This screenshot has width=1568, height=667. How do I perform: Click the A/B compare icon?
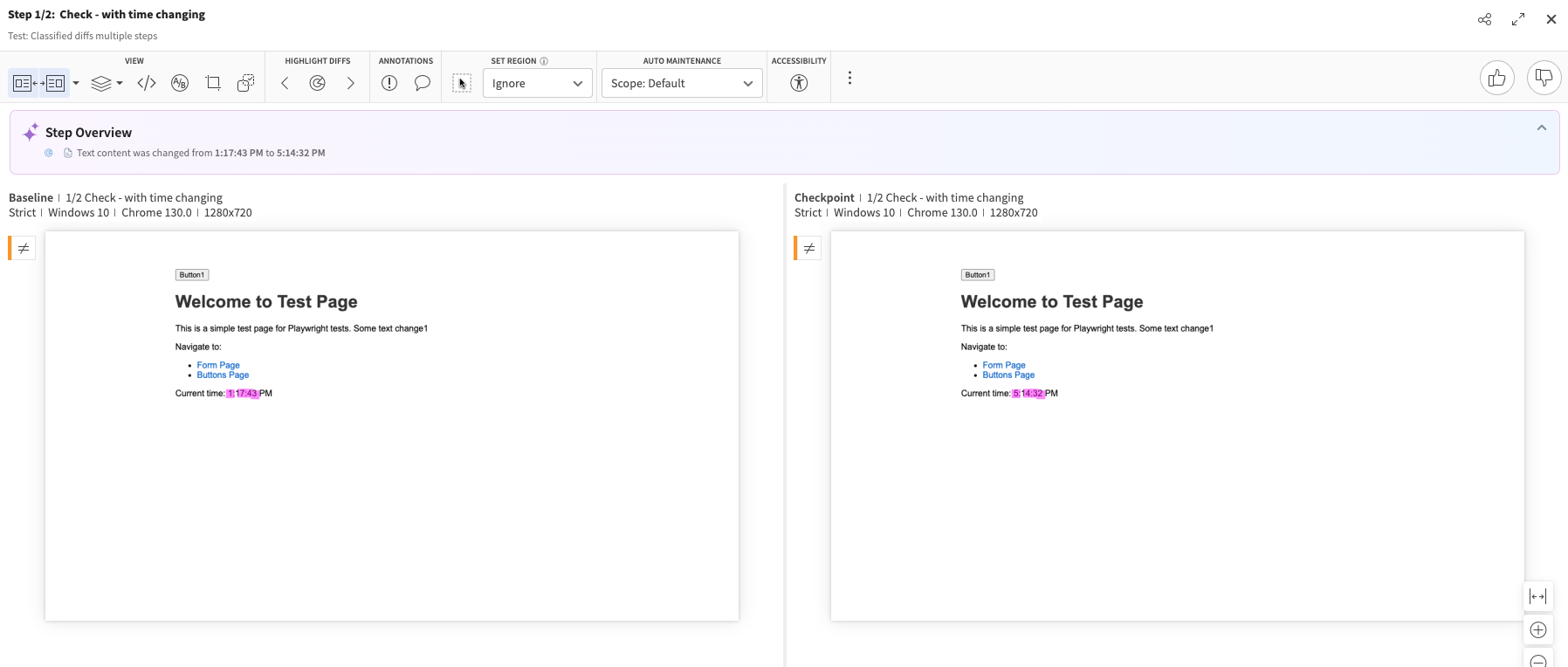click(180, 83)
